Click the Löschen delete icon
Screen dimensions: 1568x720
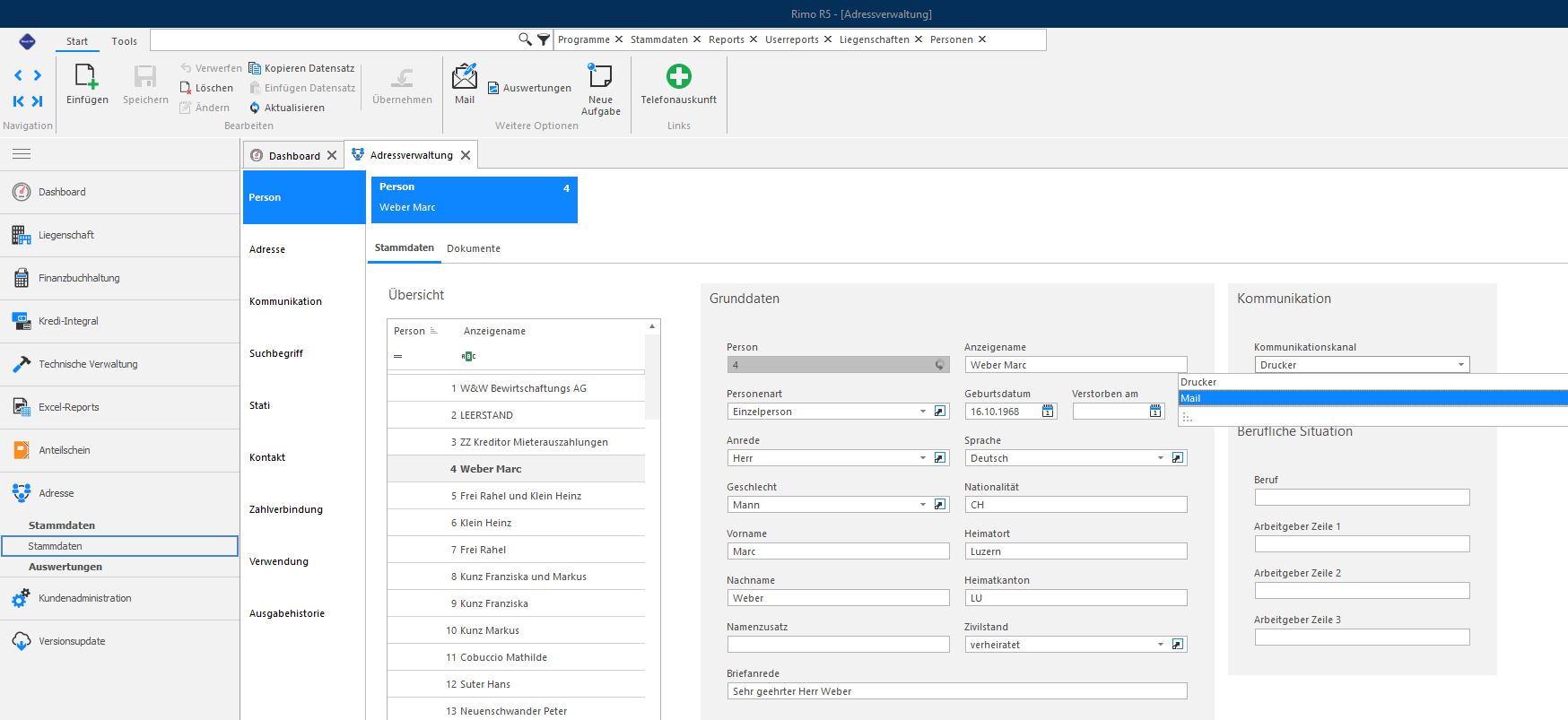point(186,88)
